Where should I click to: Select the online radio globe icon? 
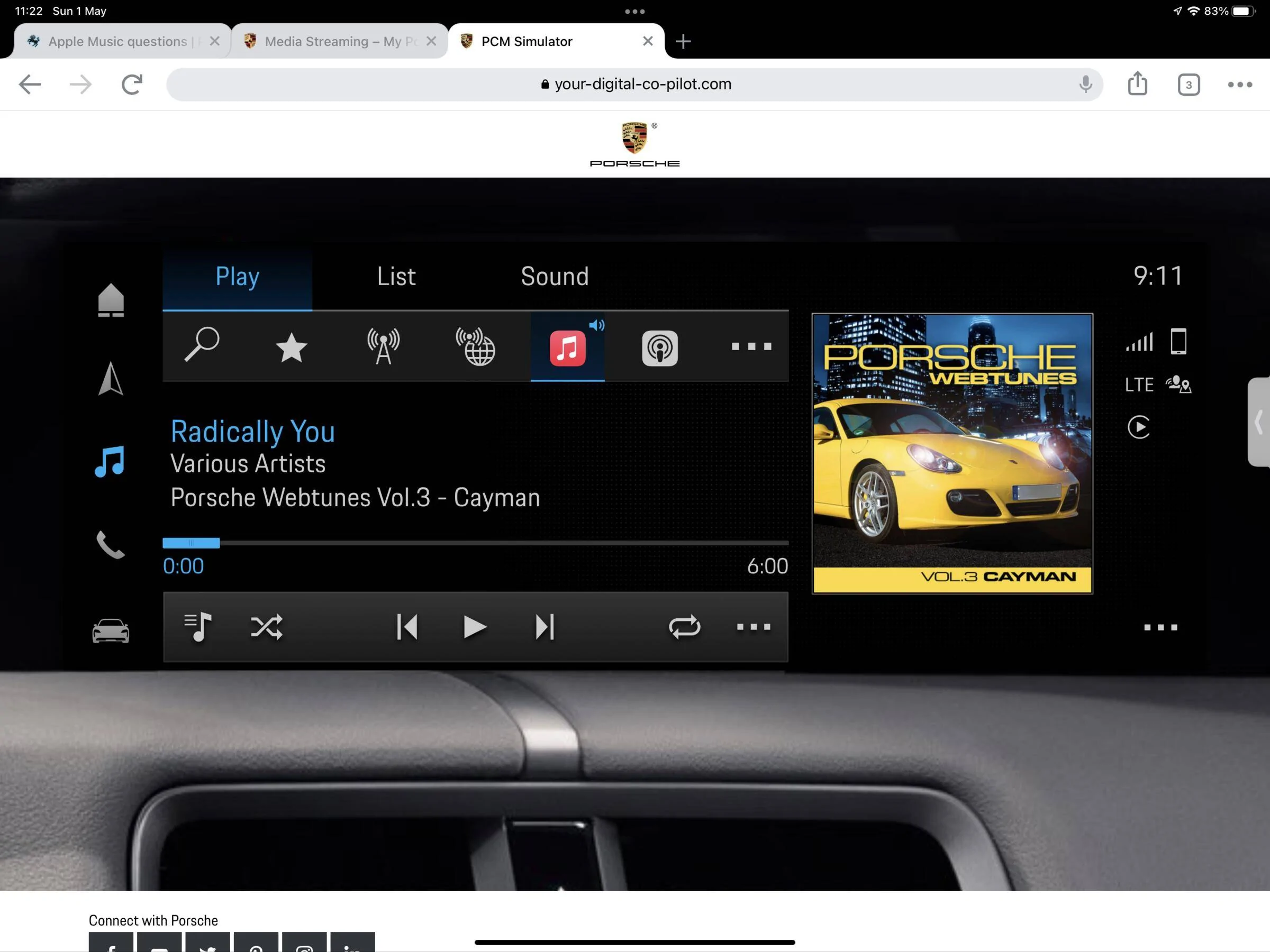(475, 346)
